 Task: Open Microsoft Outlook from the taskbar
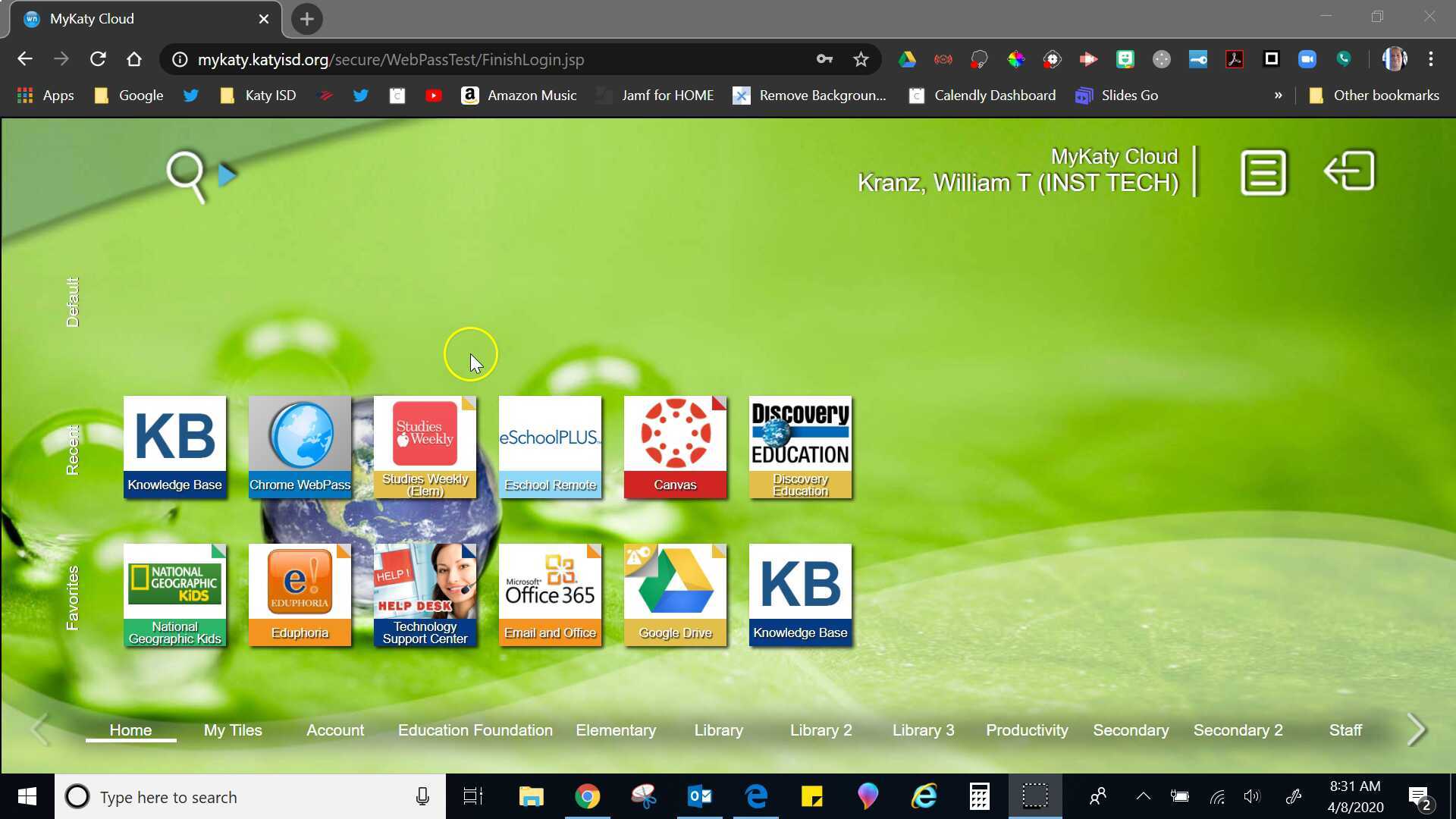699,796
